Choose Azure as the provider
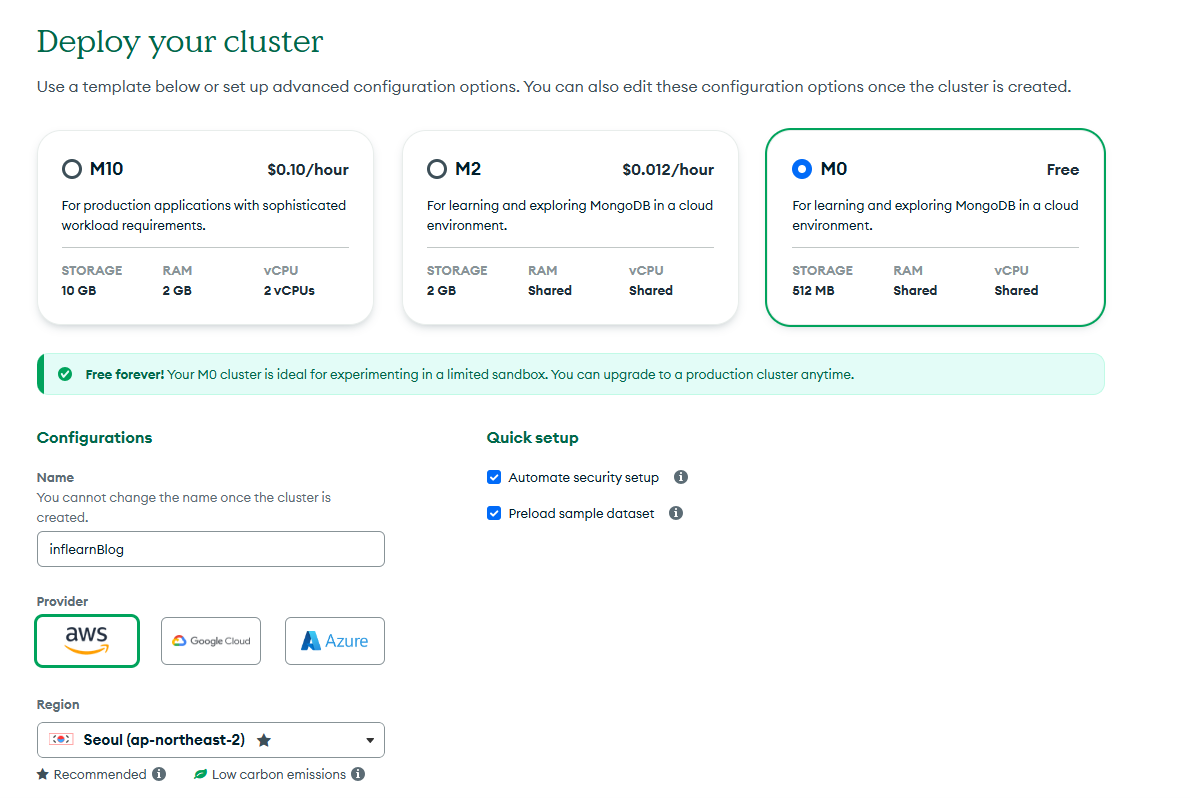The height and width of the screenshot is (798, 1190). [x=335, y=641]
